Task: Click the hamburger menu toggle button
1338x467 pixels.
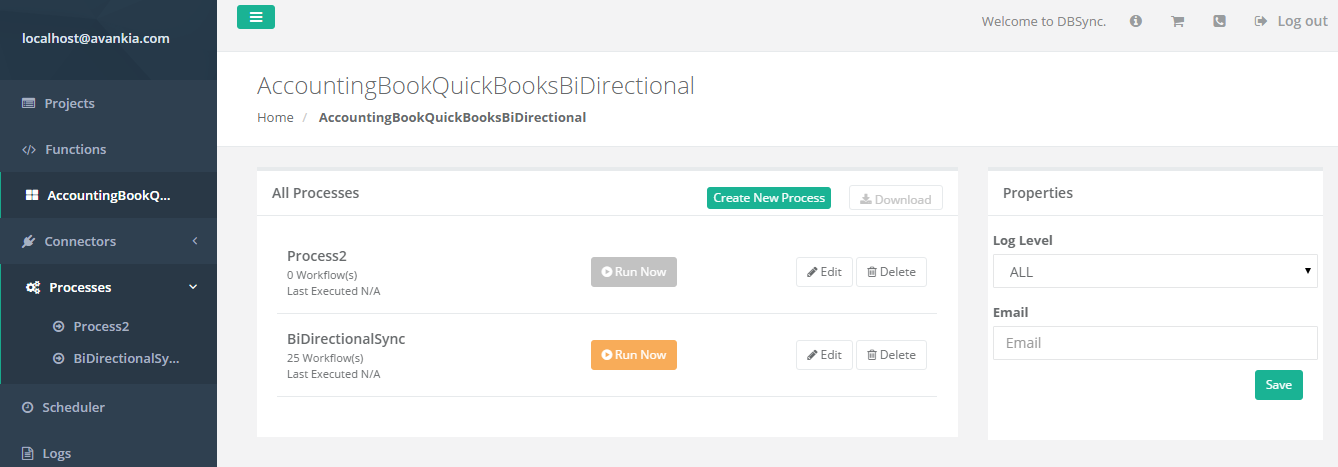Action: (256, 17)
